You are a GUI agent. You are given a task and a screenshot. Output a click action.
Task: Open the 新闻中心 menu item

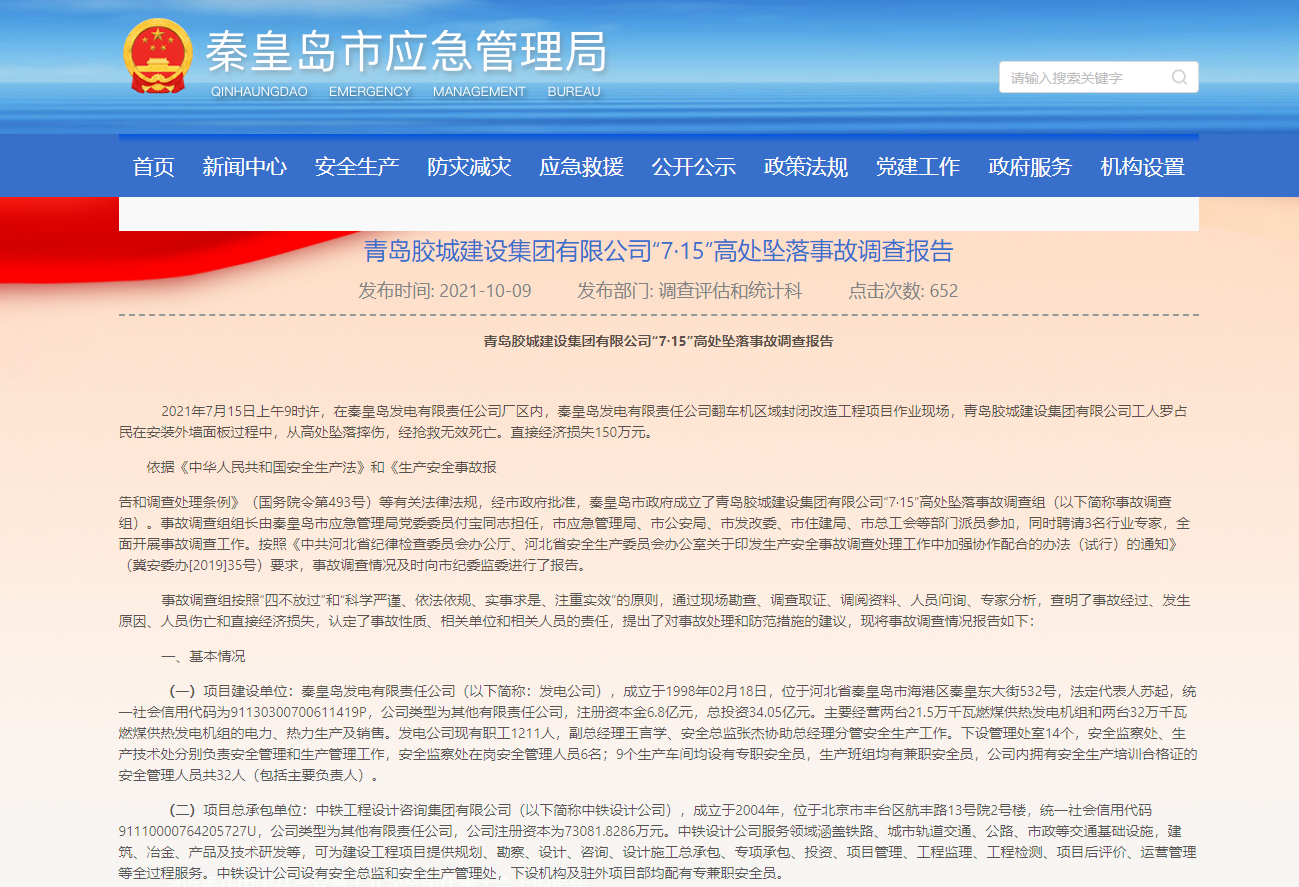click(x=244, y=167)
